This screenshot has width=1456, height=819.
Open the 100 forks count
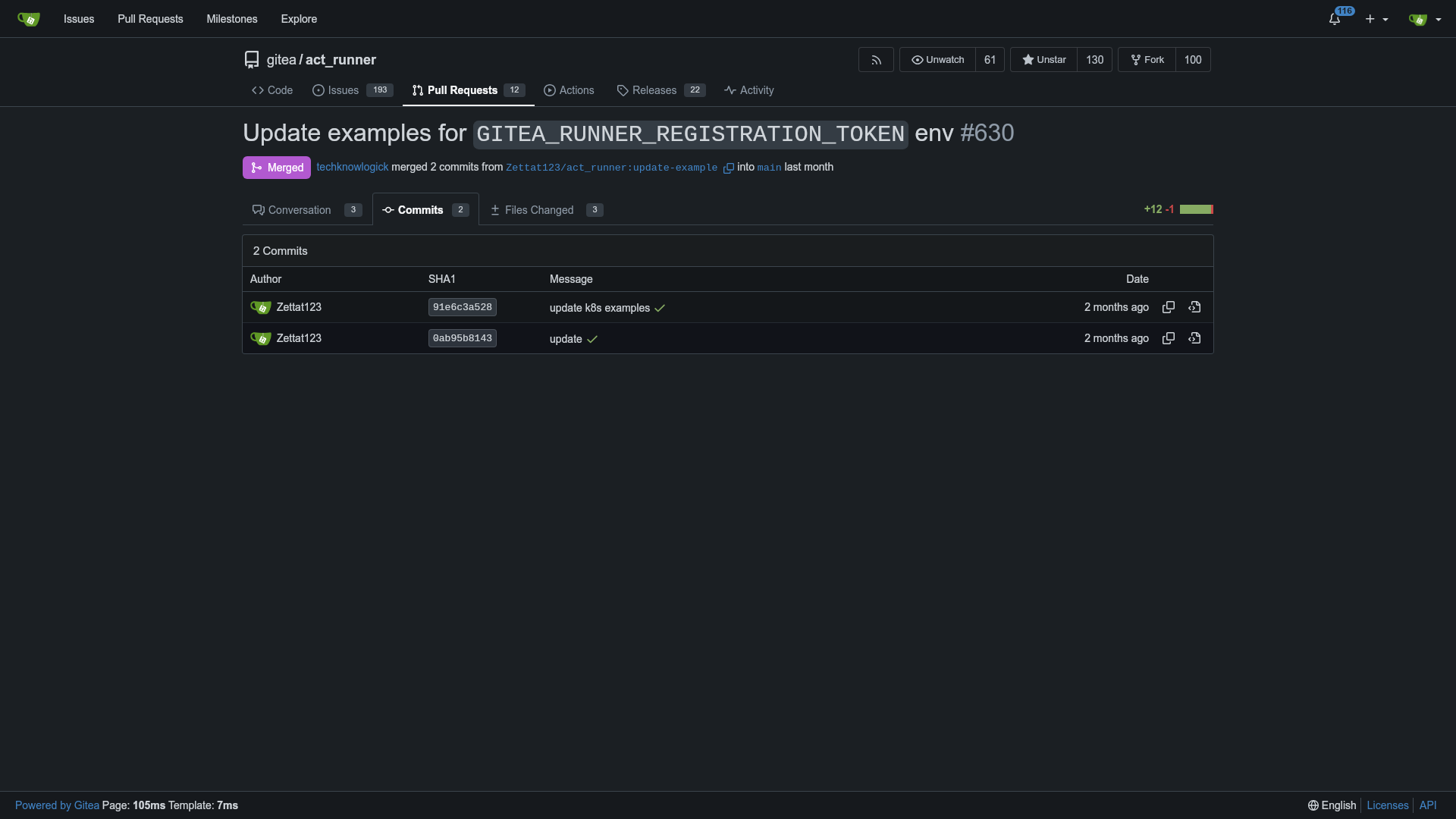tap(1193, 60)
